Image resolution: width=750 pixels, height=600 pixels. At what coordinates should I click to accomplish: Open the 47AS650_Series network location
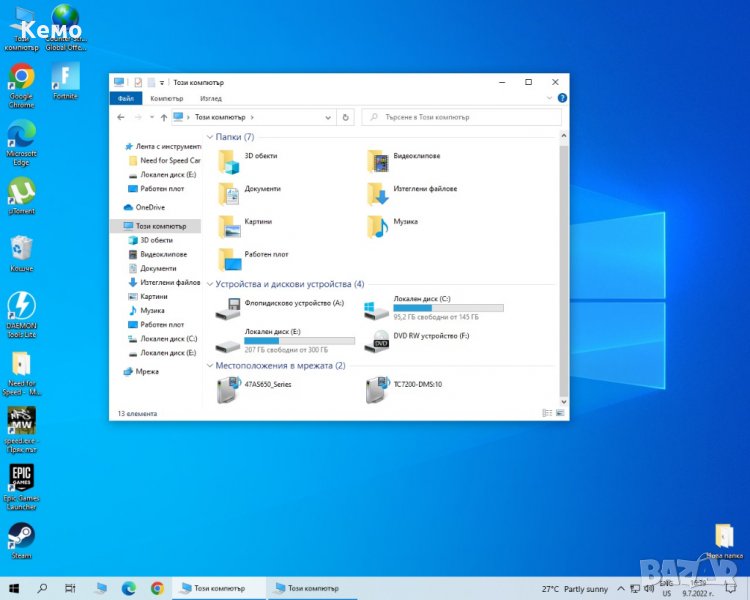(x=228, y=389)
